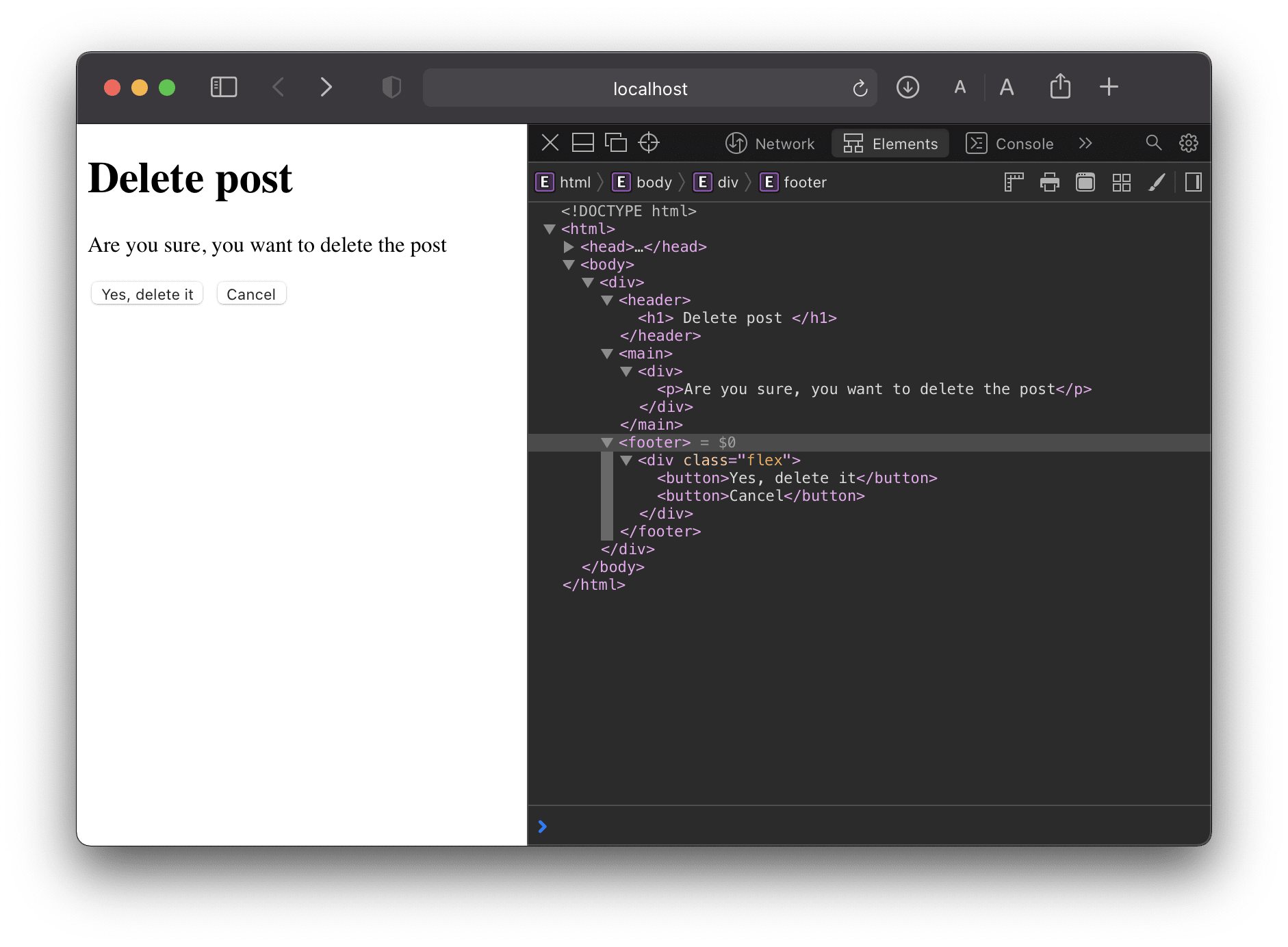
Task: Open Web Inspector settings gear
Action: pos(1189,143)
